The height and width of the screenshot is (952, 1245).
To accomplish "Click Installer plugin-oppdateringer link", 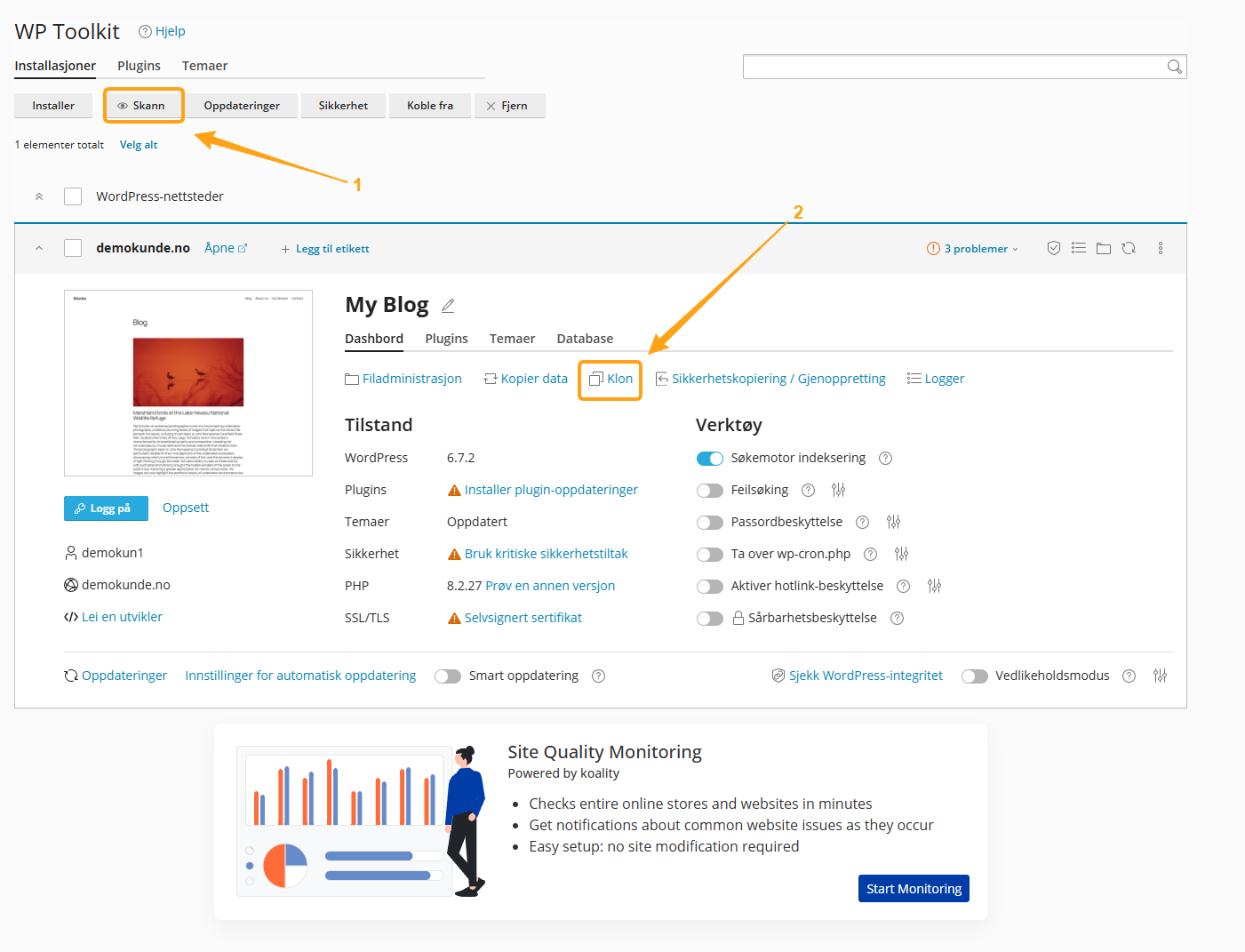I will point(551,490).
